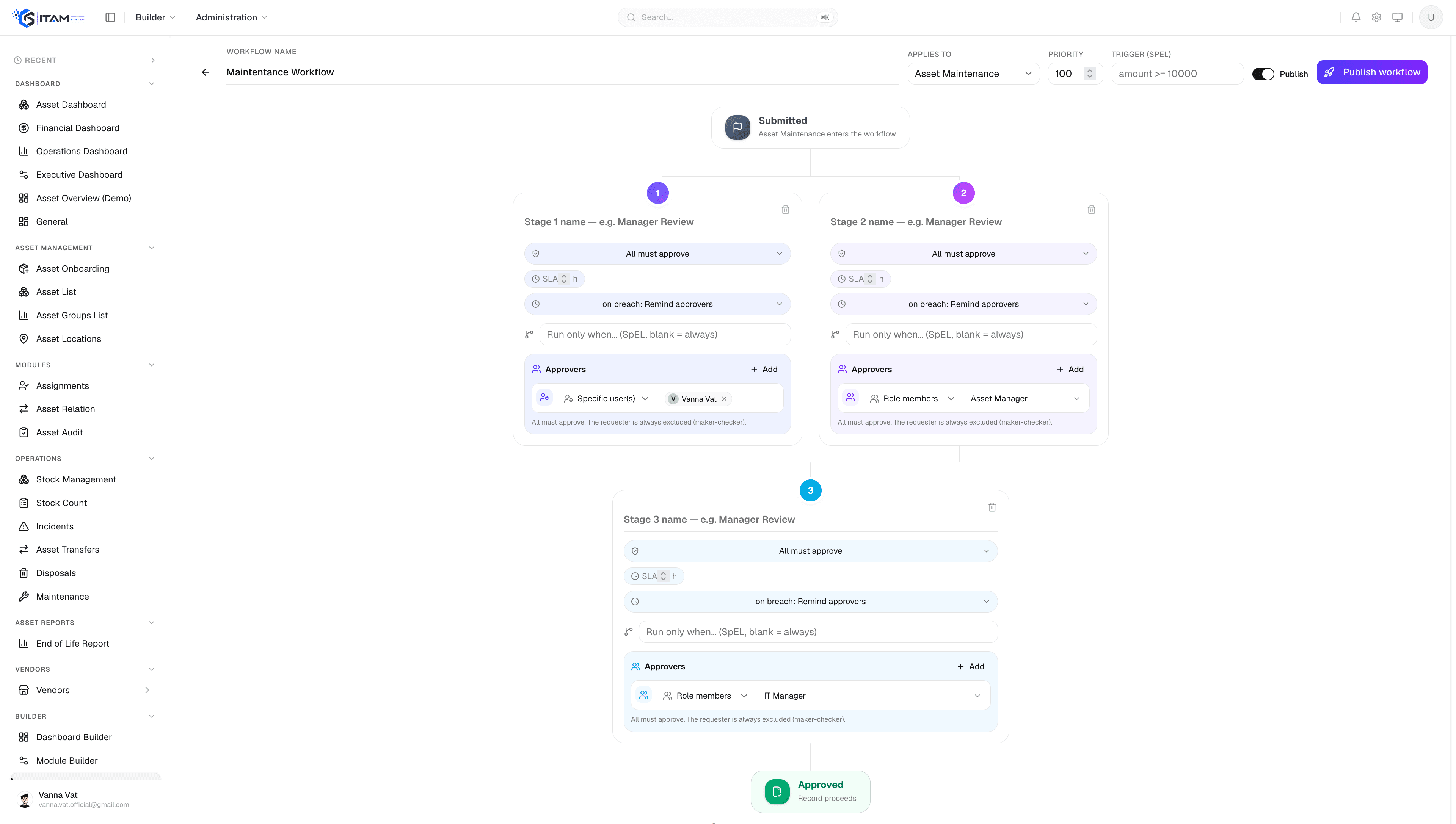Open the Administration top menu
The width and height of the screenshot is (1456, 824).
pos(231,17)
